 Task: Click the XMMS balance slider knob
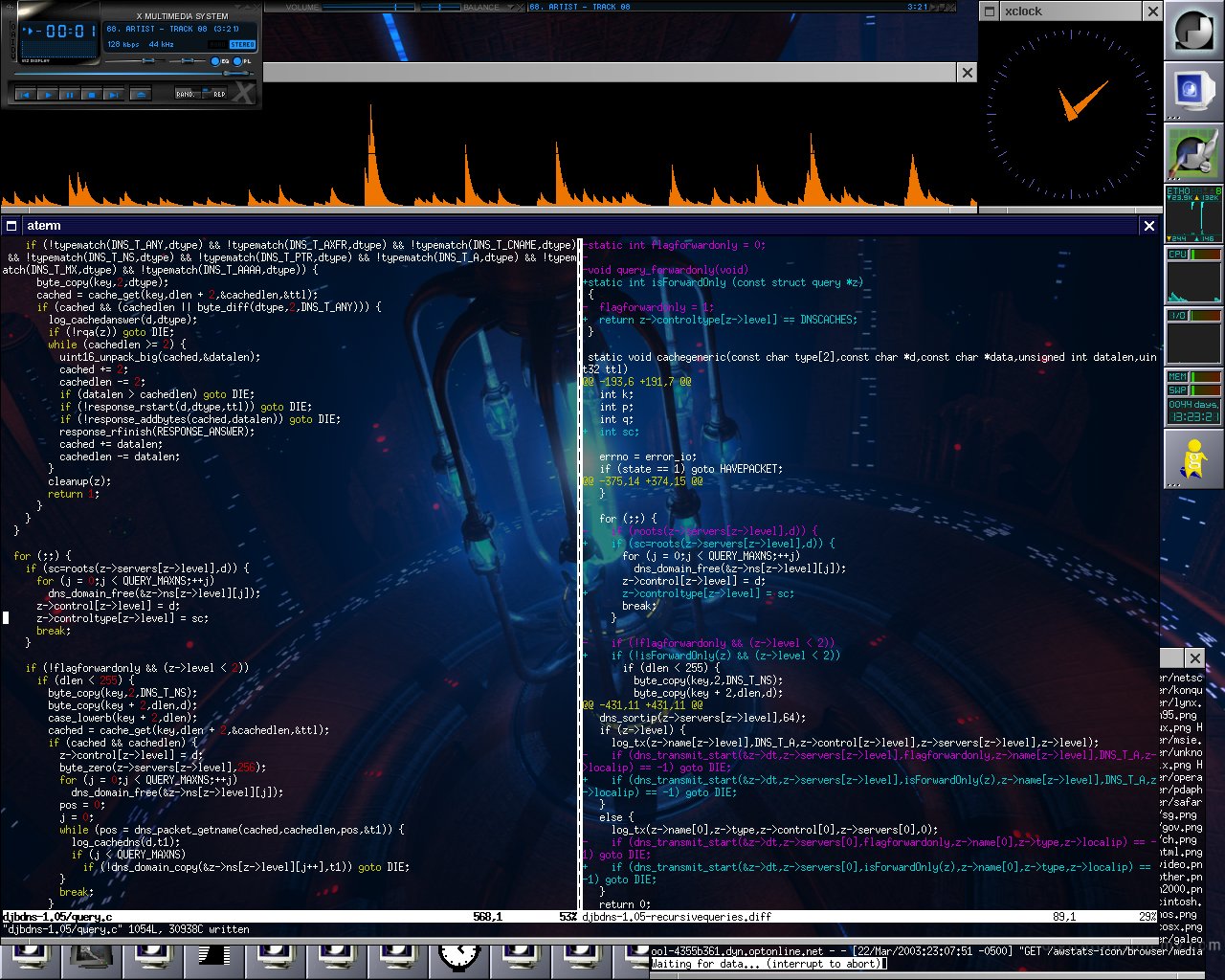[188, 60]
